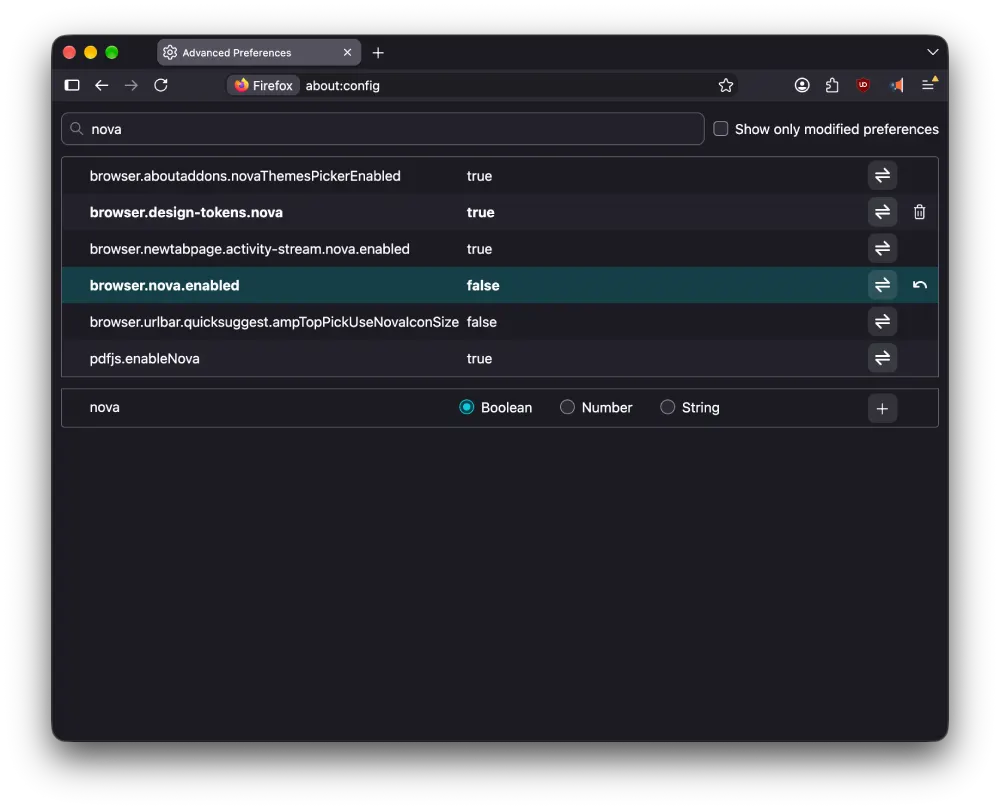Click browser.urlbar.quicksuggest.ampTopPickUseNovaIconSize name
The image size is (1000, 810).
(x=274, y=322)
